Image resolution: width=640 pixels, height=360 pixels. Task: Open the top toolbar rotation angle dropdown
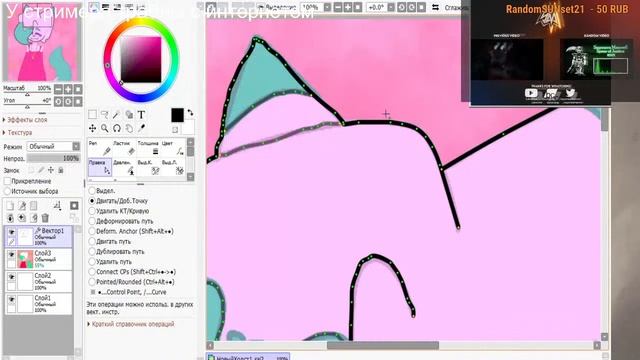[391, 7]
